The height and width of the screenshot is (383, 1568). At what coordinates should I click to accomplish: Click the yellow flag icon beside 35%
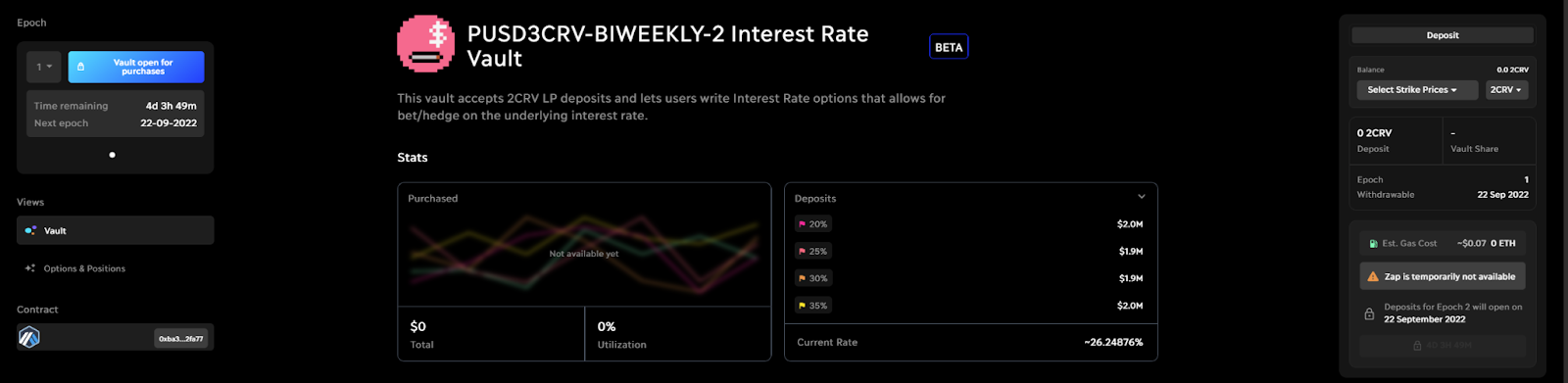tap(802, 306)
